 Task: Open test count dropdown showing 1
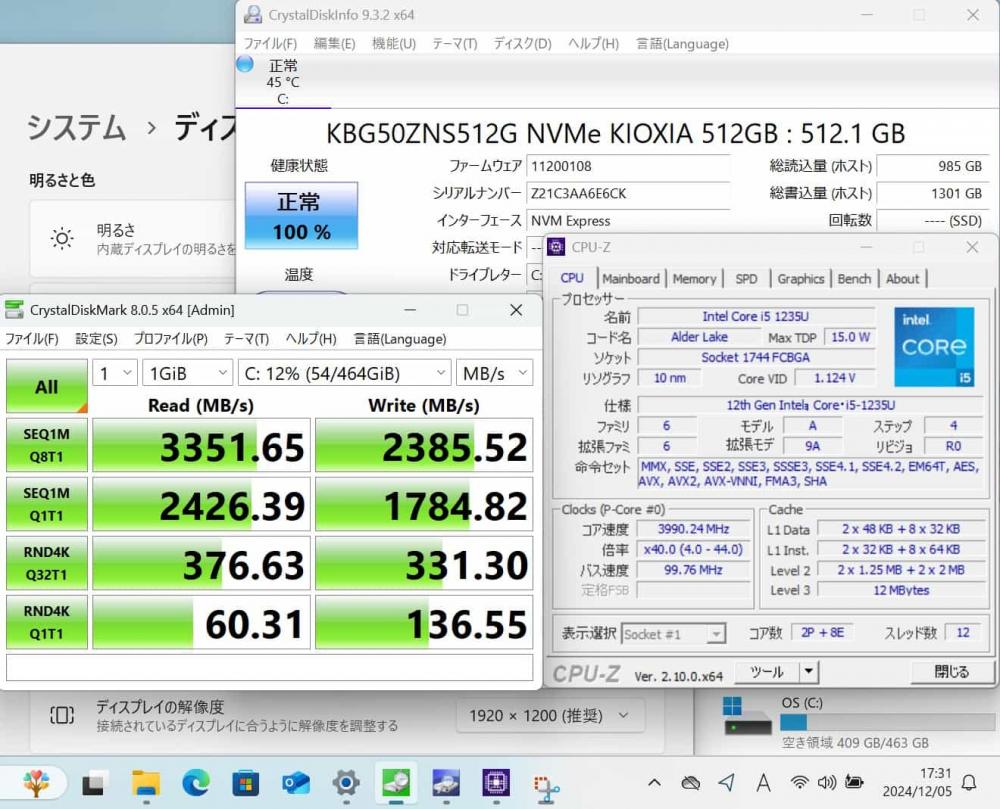pyautogui.click(x=115, y=373)
